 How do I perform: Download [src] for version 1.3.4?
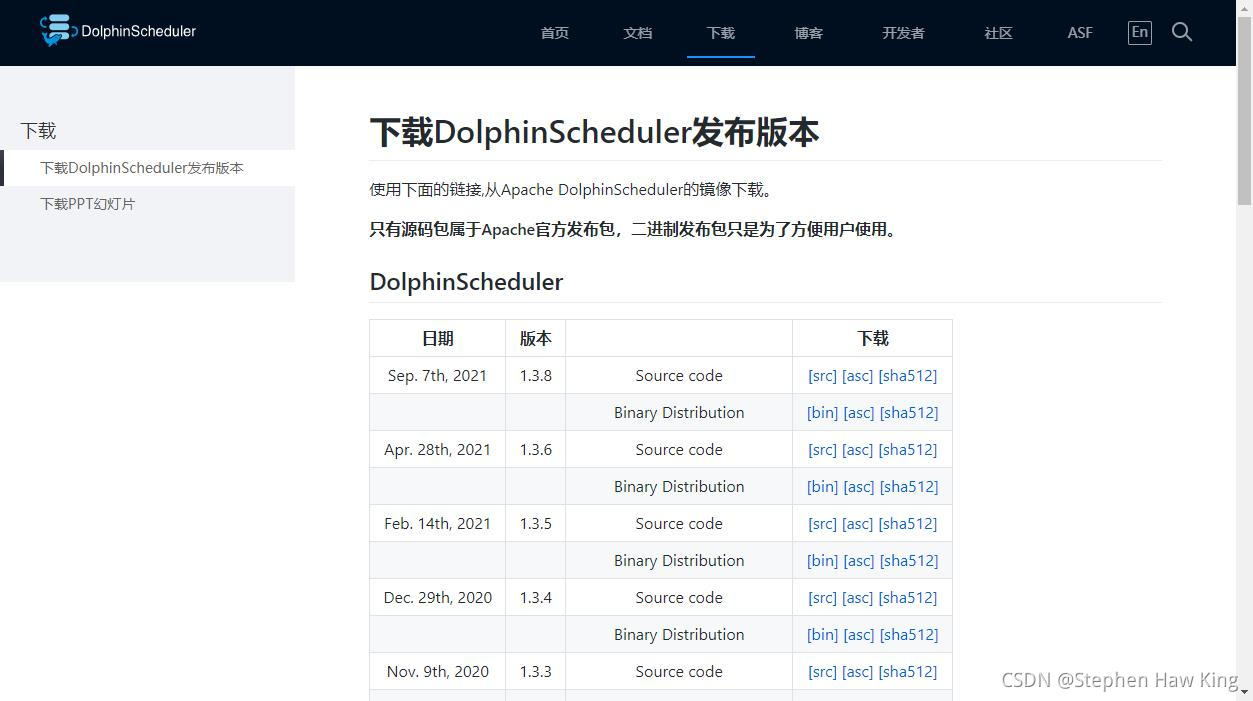(x=823, y=598)
